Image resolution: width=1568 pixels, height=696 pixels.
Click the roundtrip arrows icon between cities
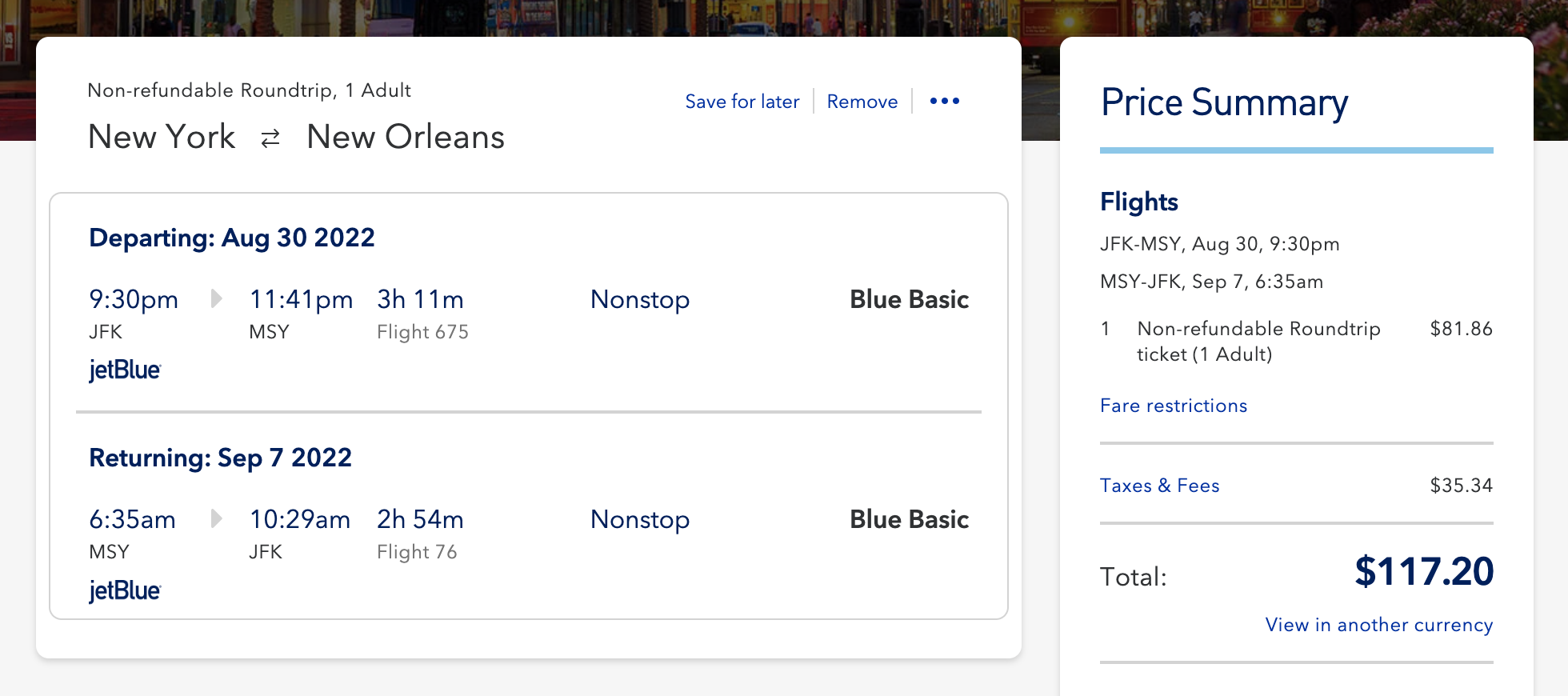(270, 138)
